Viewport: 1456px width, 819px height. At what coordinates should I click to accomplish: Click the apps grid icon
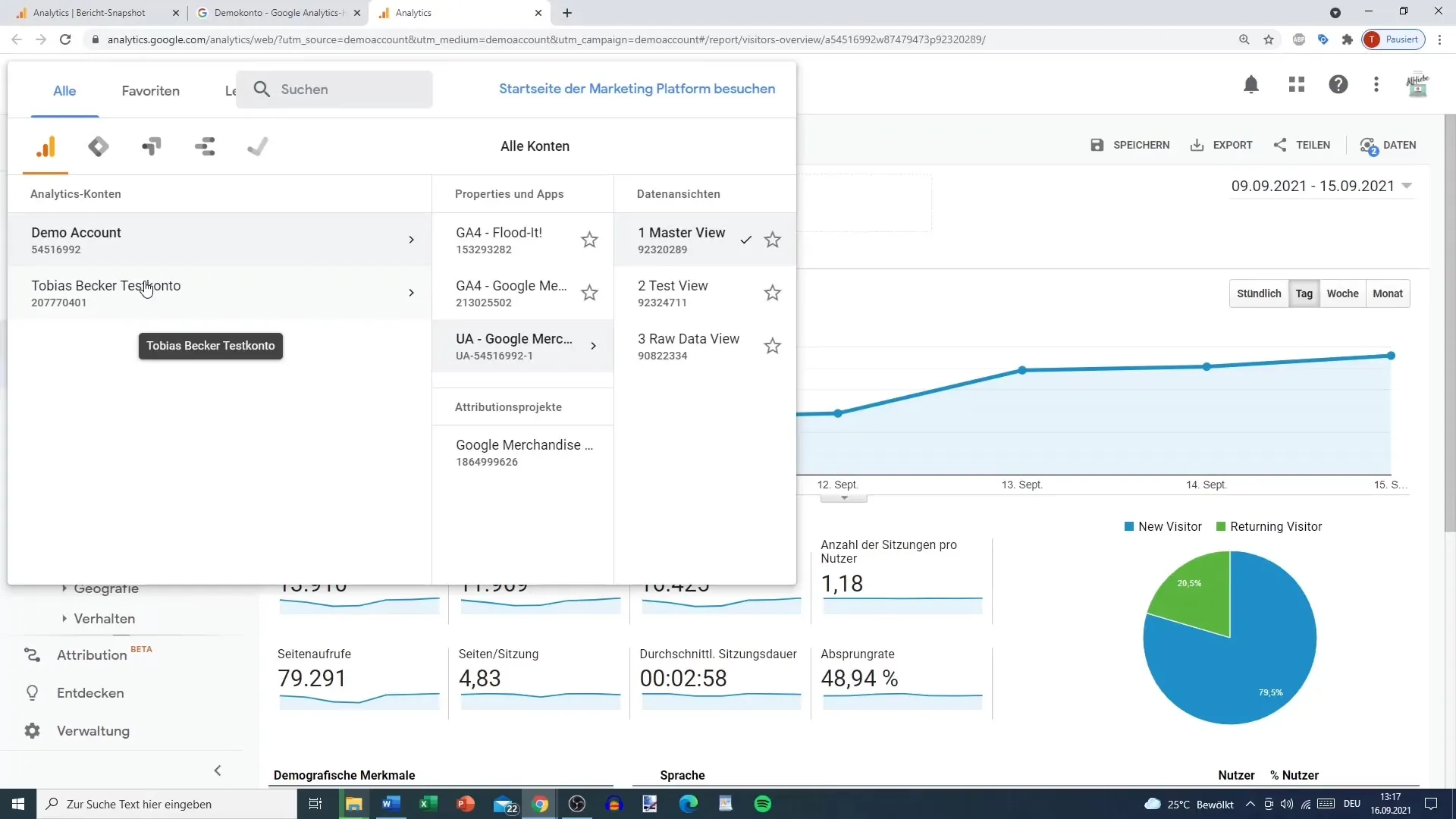(1296, 88)
